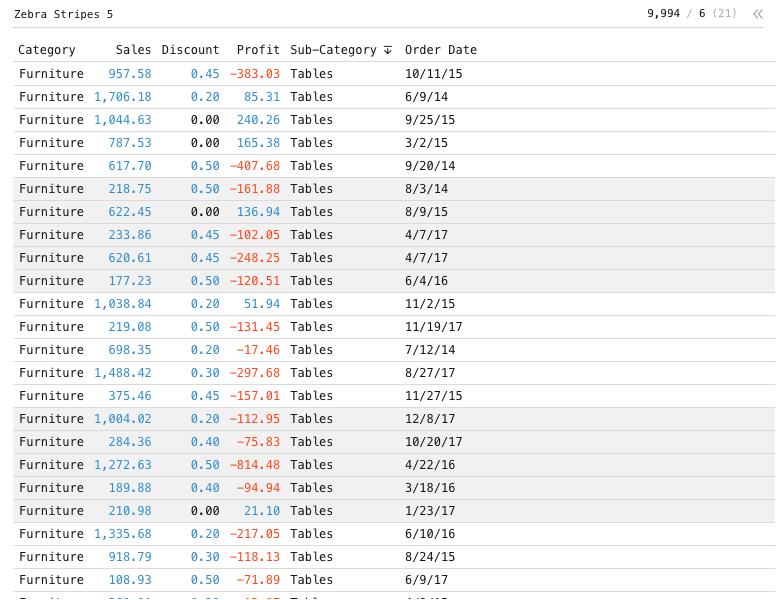Click profit value -120.51
This screenshot has height=600, width=776.
255,281
